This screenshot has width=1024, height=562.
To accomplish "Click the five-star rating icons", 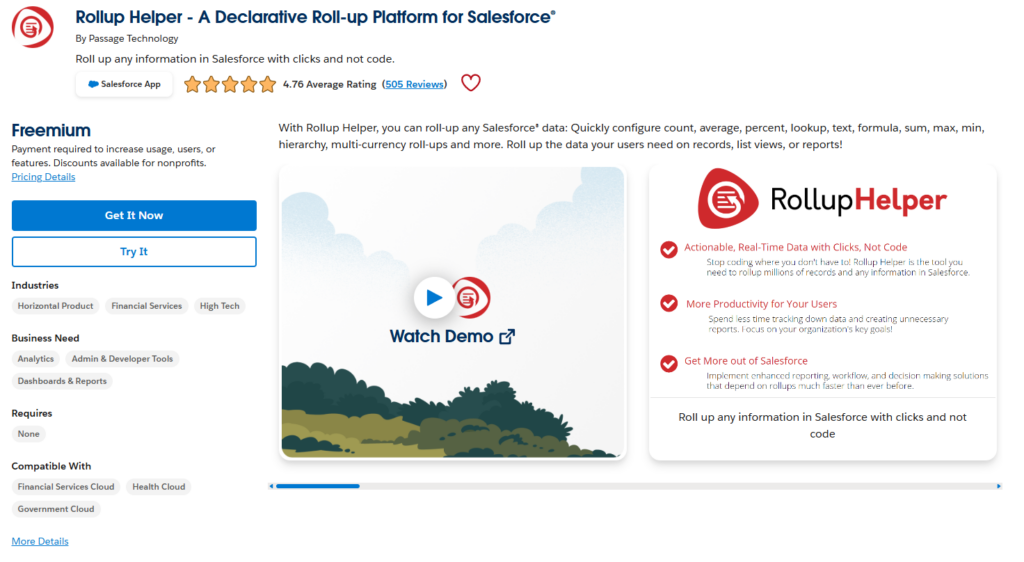I will click(x=230, y=84).
